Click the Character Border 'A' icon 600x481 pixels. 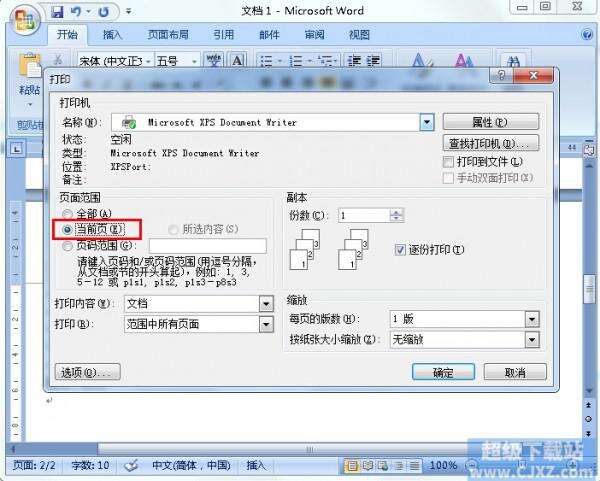[x=237, y=60]
